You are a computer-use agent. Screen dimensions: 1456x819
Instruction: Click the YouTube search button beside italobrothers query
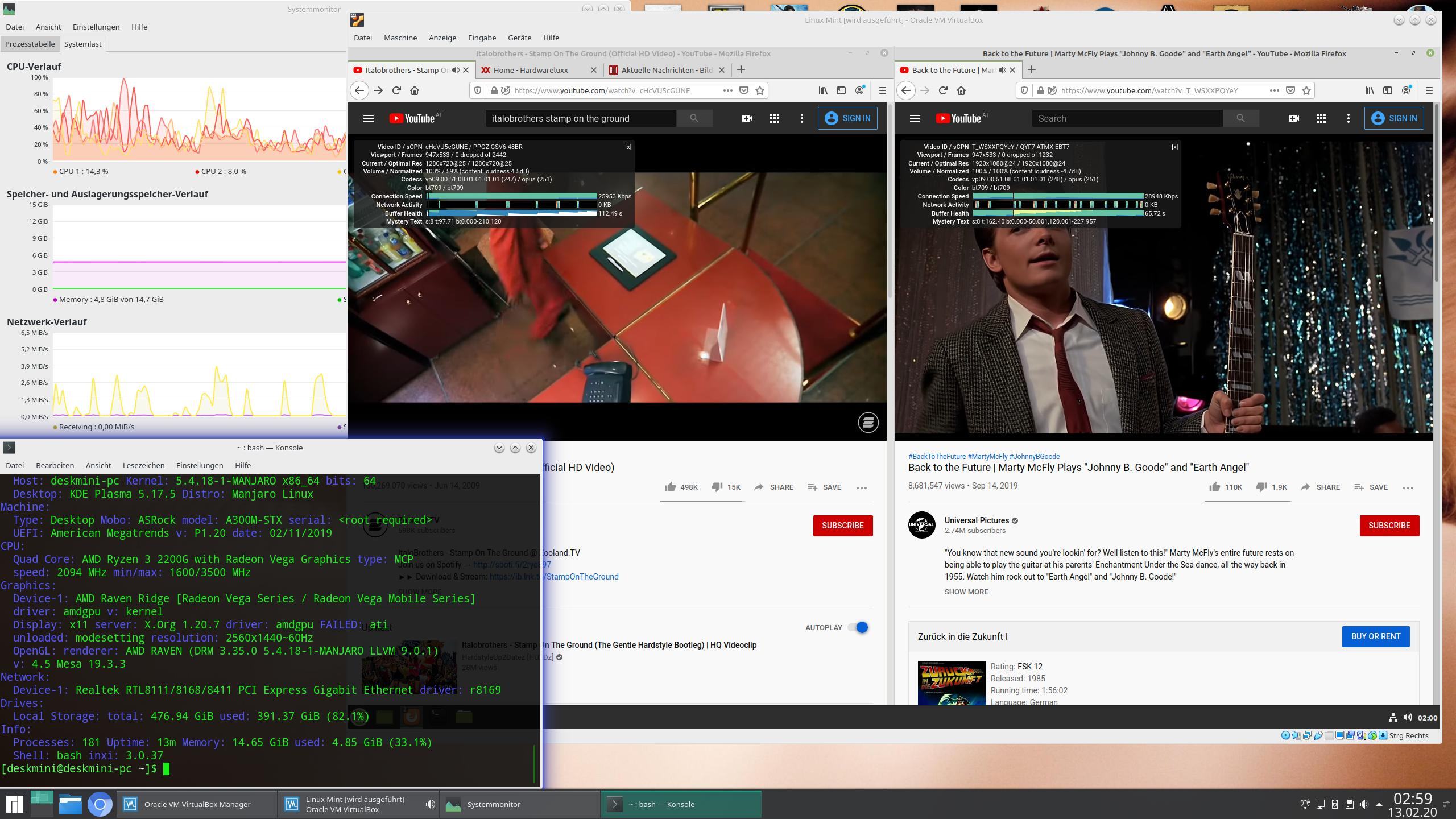(x=694, y=118)
